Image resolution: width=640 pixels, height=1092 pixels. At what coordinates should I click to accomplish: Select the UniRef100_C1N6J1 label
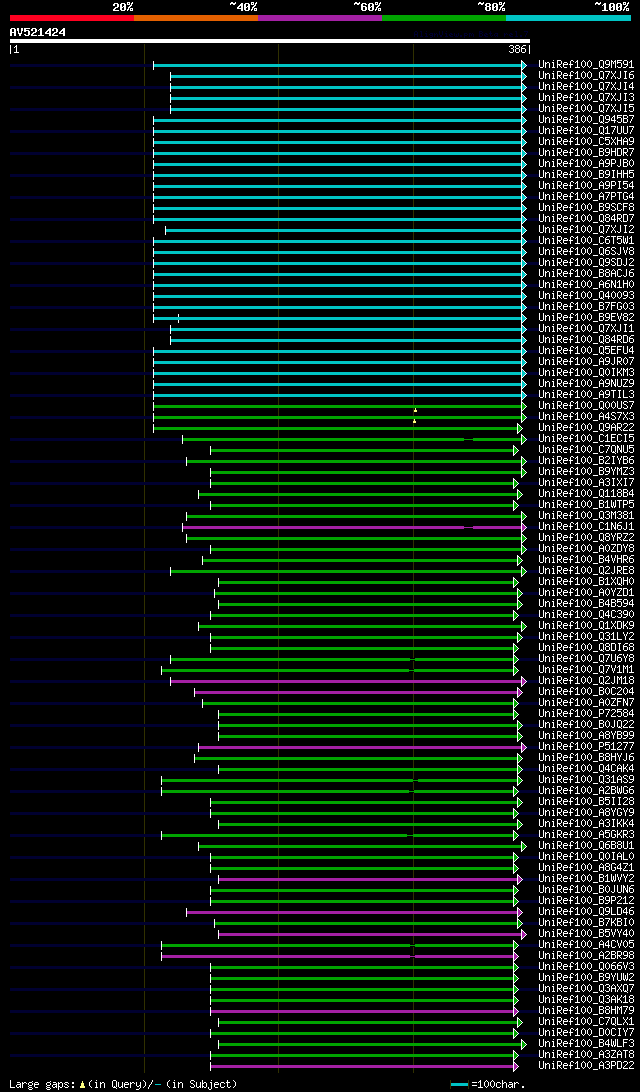pos(586,527)
